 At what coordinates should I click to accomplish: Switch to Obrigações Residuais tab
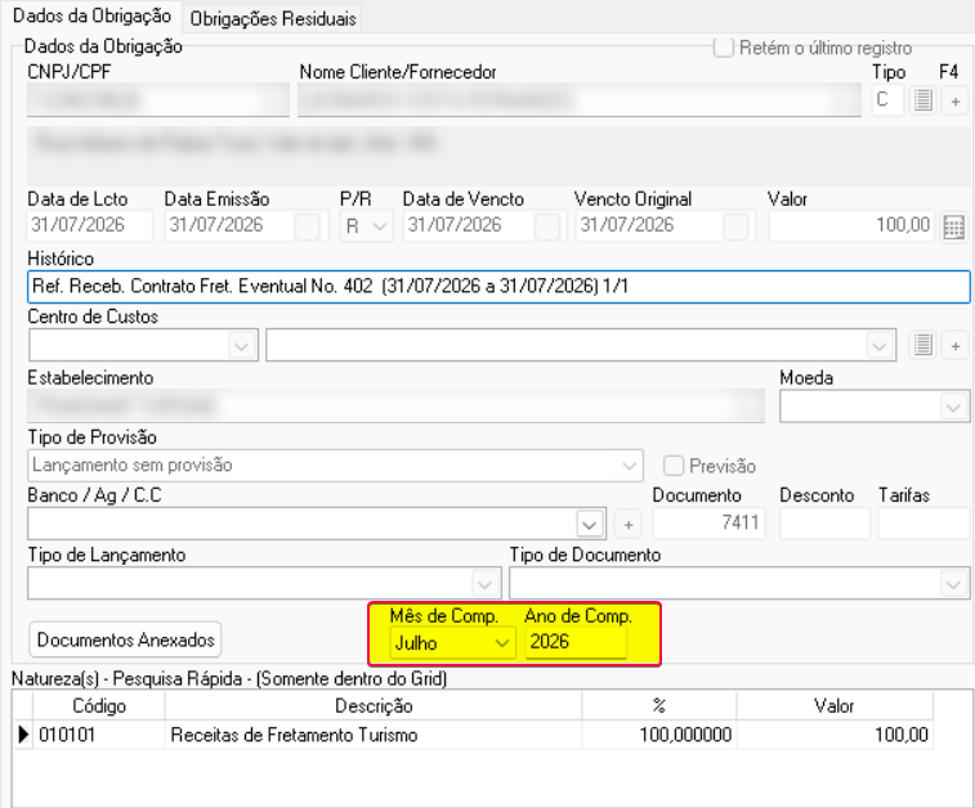[x=273, y=19]
